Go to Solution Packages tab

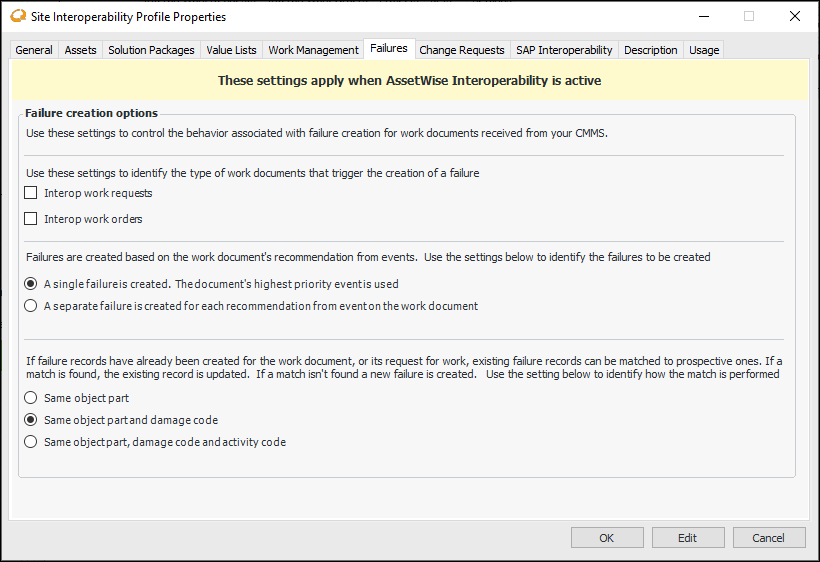click(x=151, y=50)
